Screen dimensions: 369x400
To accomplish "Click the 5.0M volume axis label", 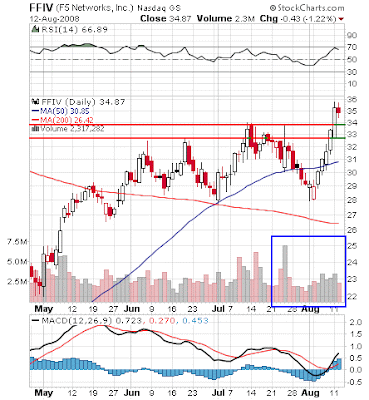I will tap(17, 262).
